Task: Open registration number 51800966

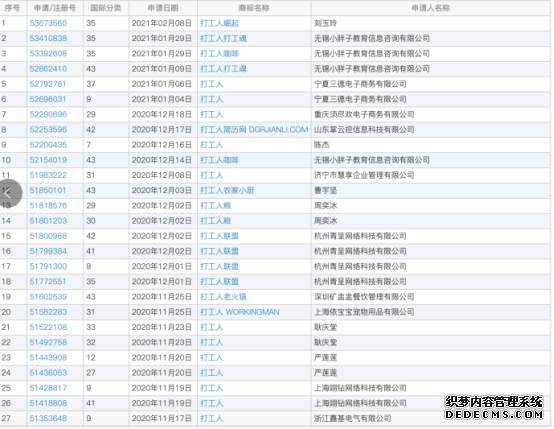Action: coord(48,236)
